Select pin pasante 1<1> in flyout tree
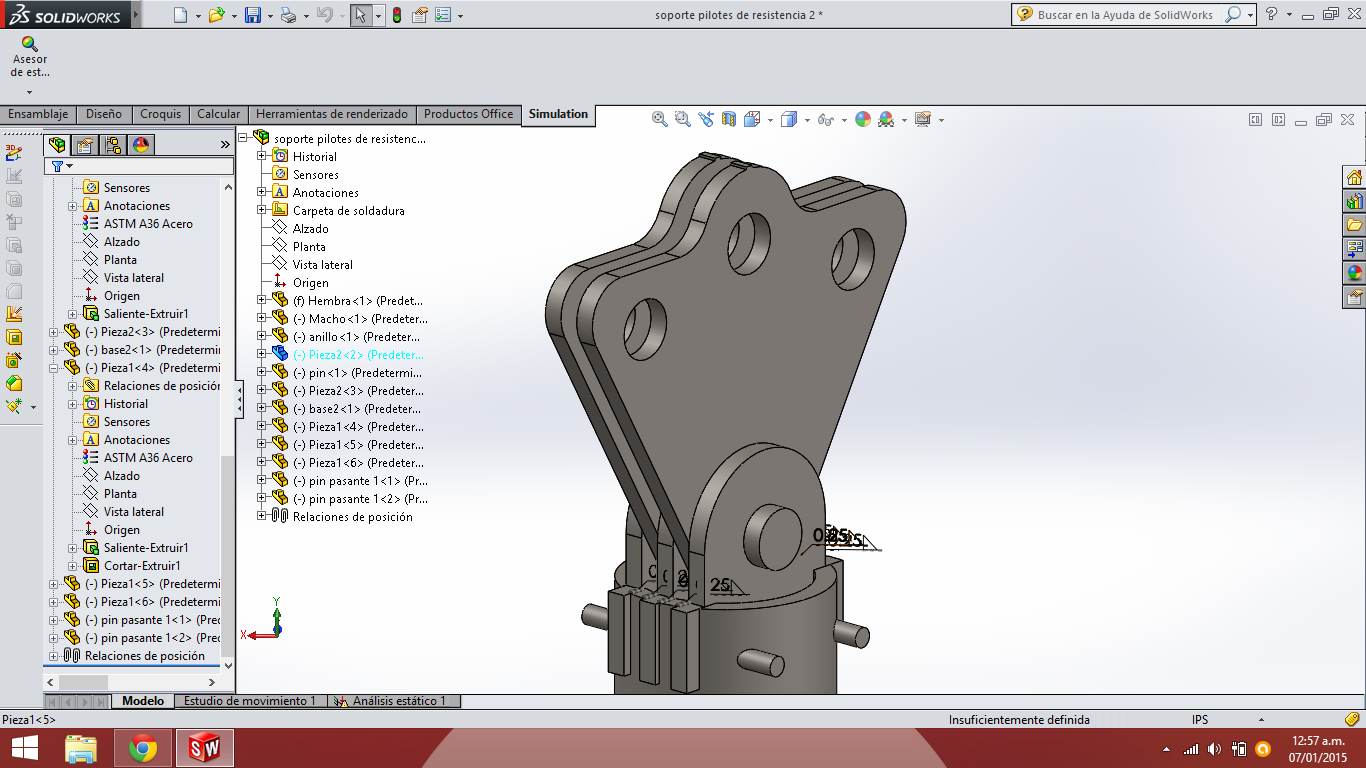The height and width of the screenshot is (768, 1366). point(360,481)
